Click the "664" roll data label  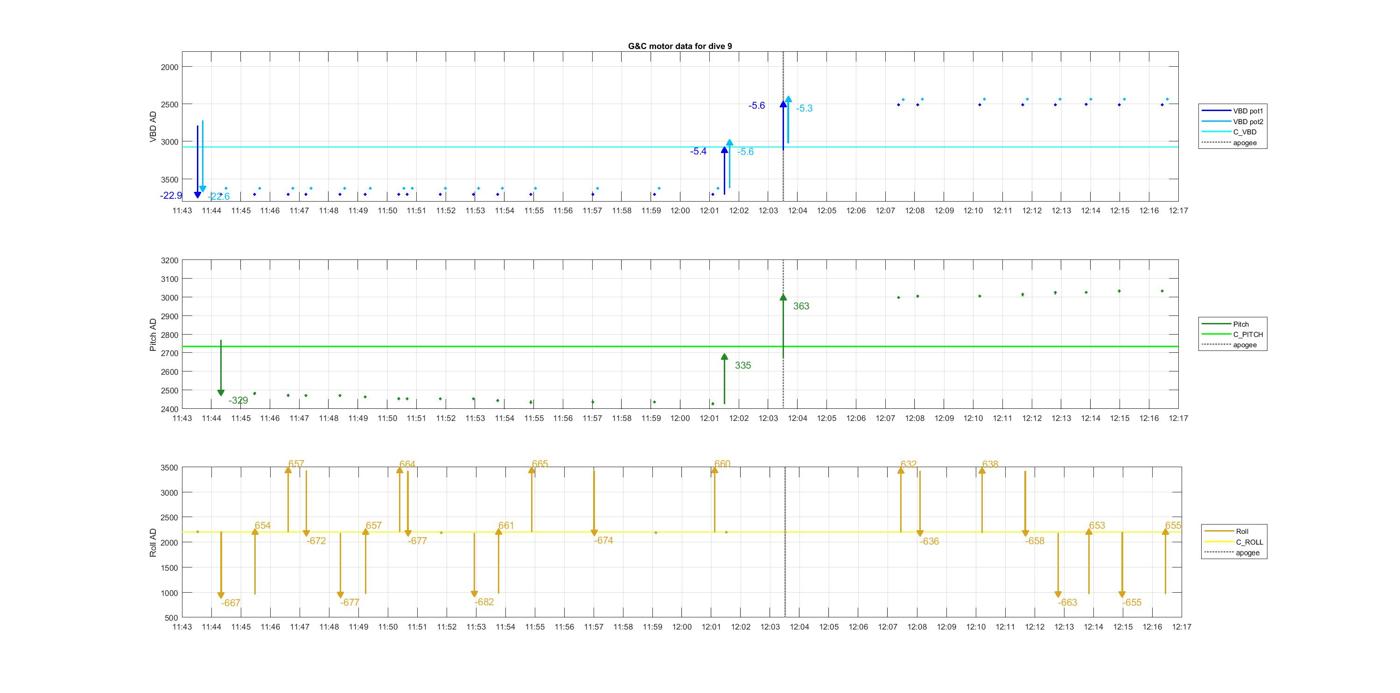[x=407, y=464]
